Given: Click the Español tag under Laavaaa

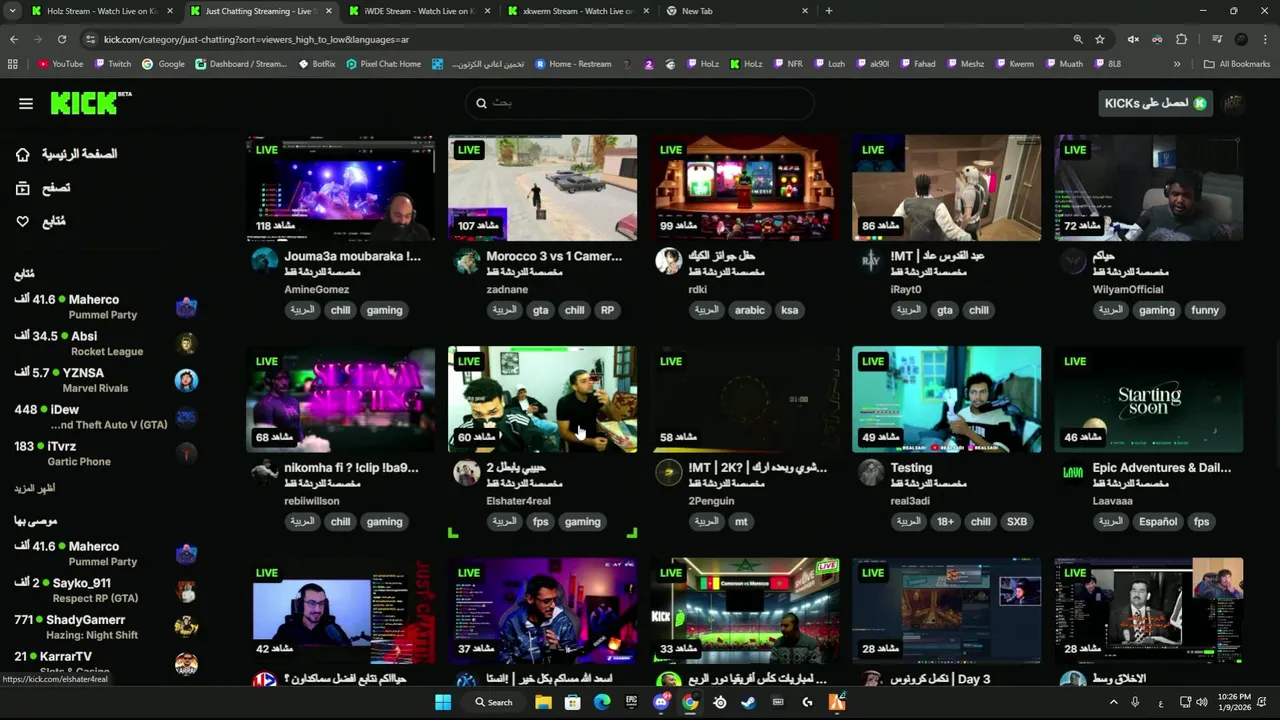Looking at the screenshot, I should point(1158,521).
